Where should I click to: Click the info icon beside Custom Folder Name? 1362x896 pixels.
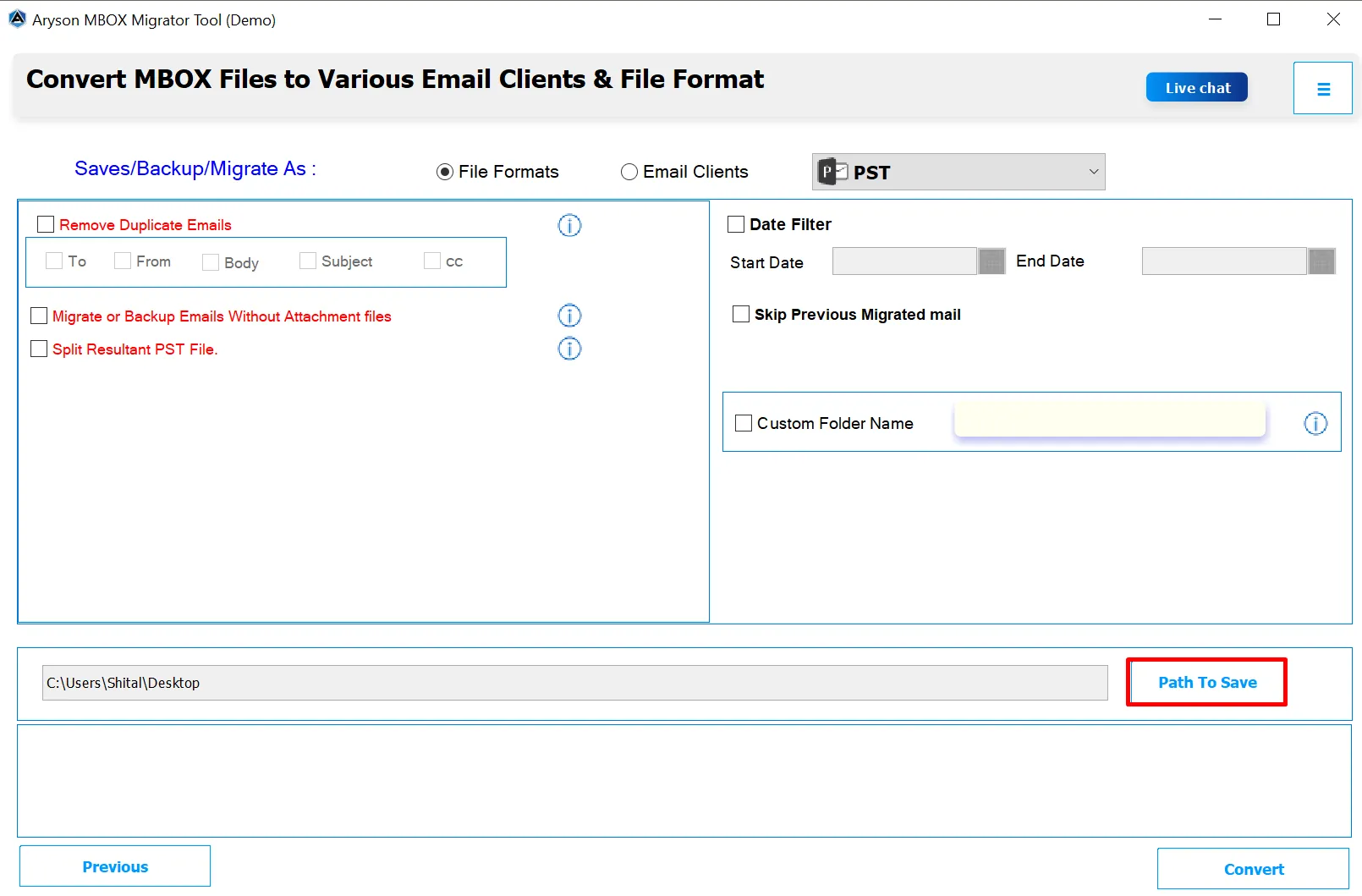coord(1316,424)
